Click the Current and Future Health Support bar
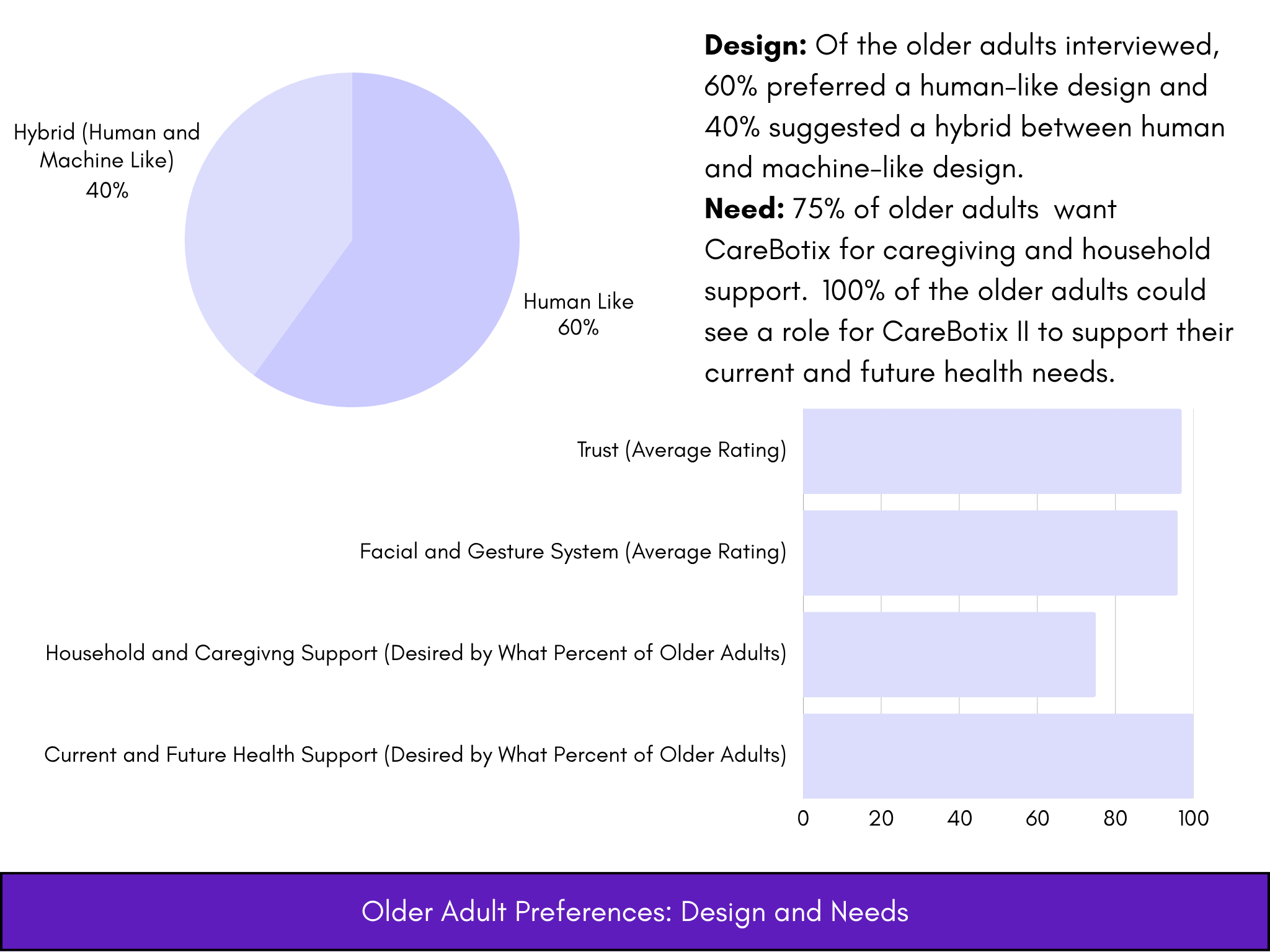 coord(998,756)
